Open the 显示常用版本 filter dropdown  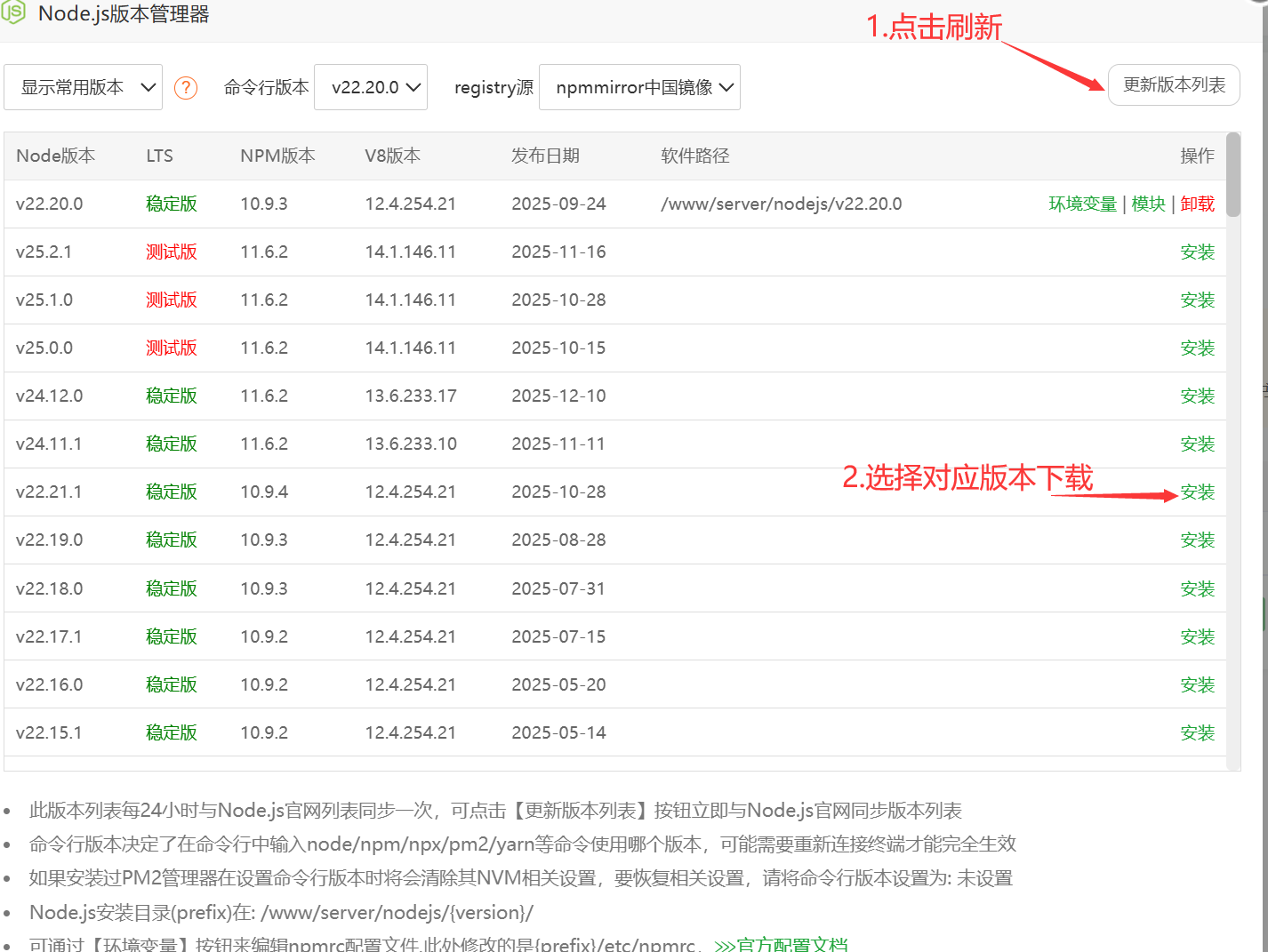point(83,87)
